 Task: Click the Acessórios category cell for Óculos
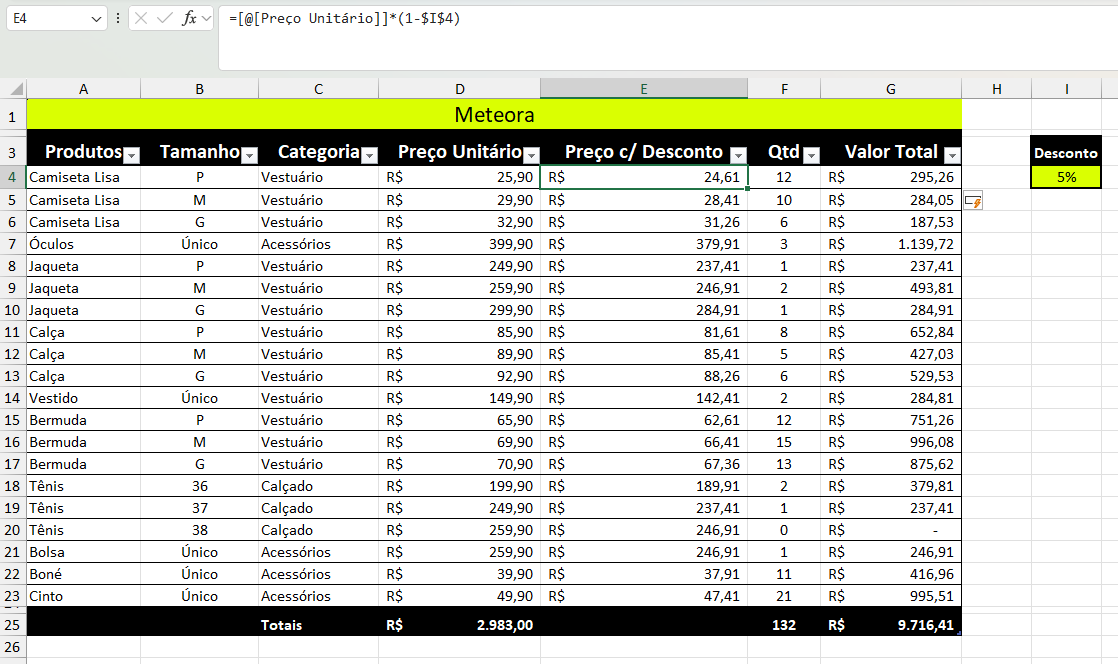point(318,244)
